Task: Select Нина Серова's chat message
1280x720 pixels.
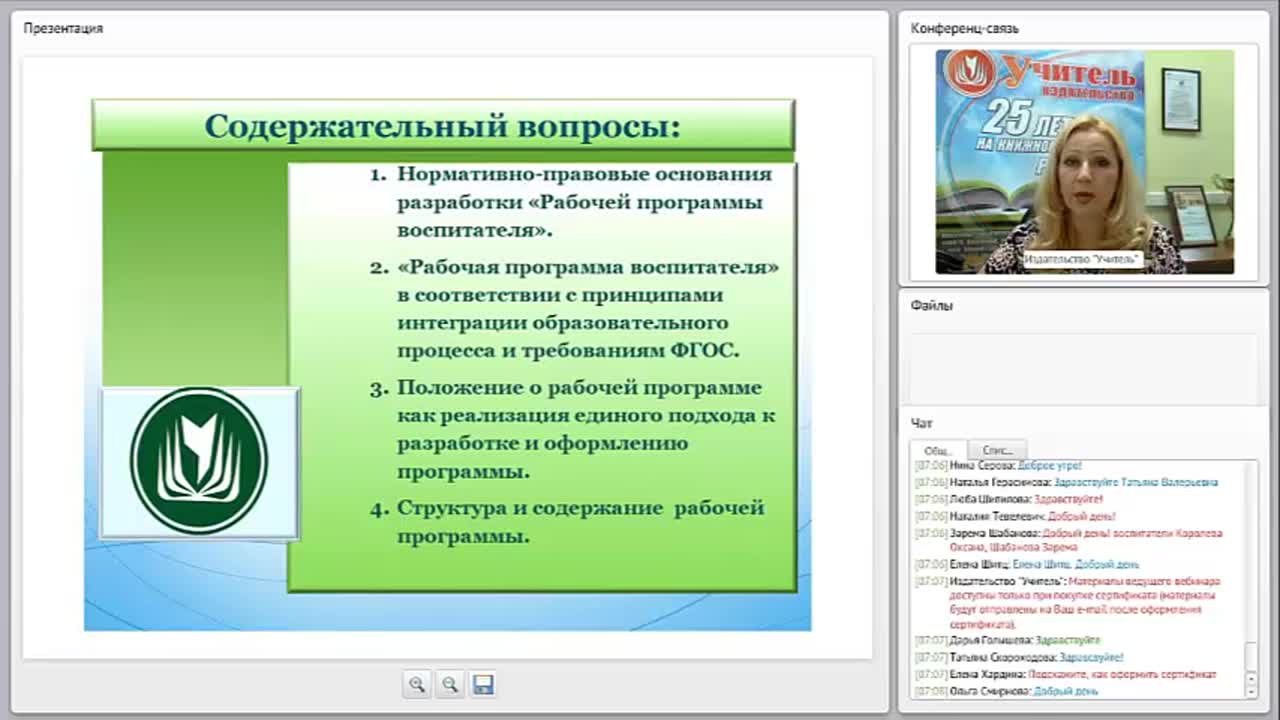Action: [x=999, y=466]
